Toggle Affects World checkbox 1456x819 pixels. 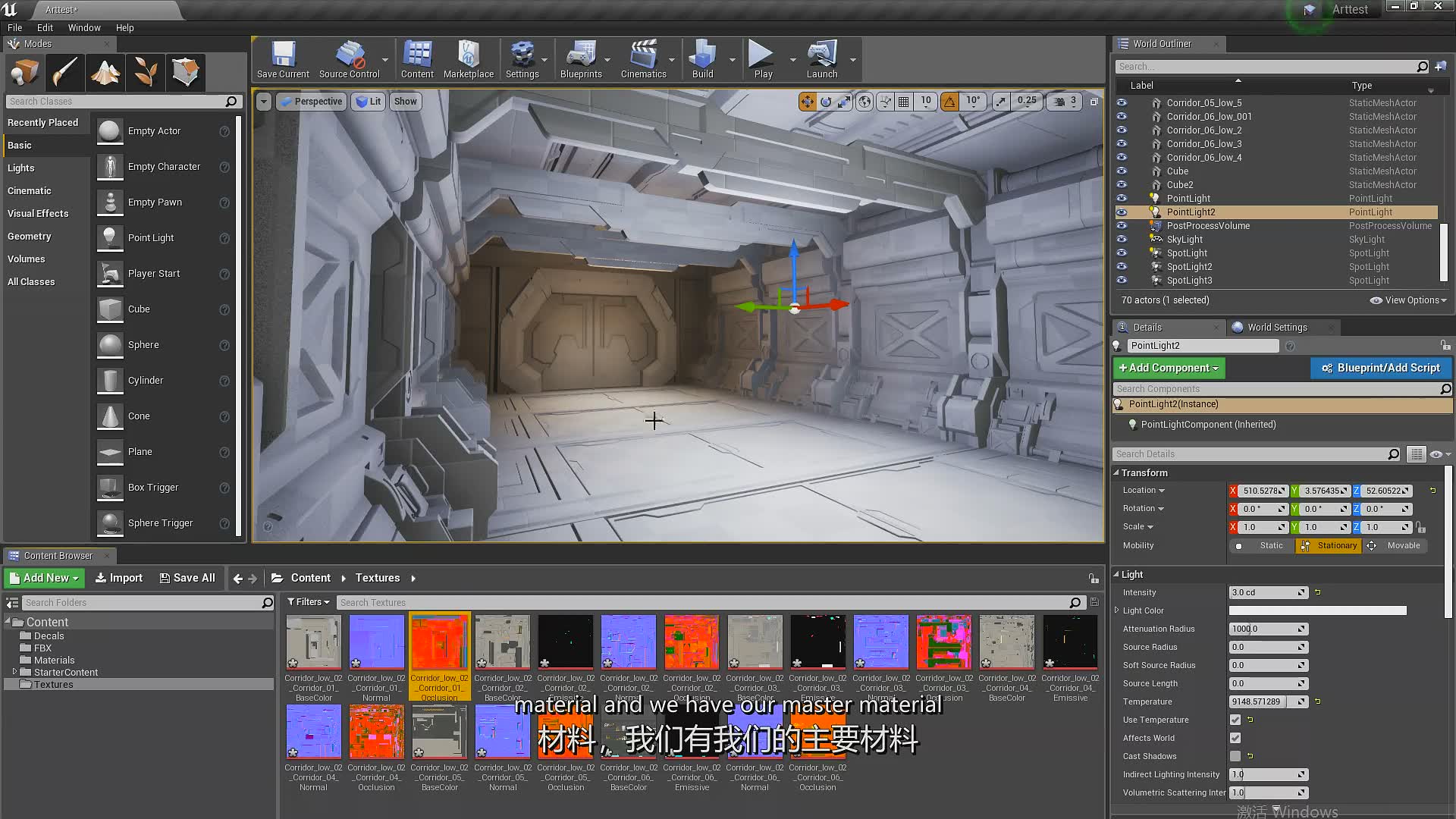click(1235, 738)
